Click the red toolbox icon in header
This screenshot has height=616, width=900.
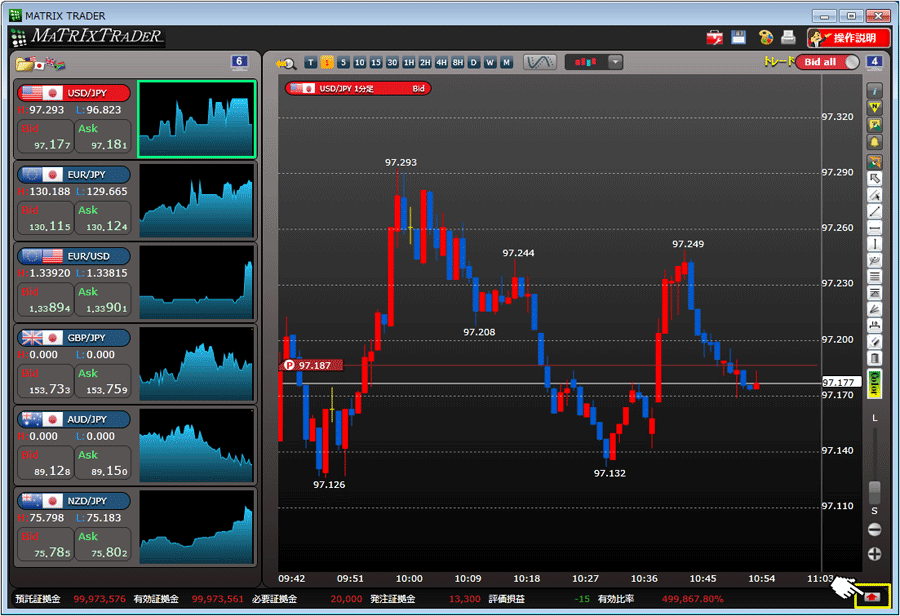715,38
